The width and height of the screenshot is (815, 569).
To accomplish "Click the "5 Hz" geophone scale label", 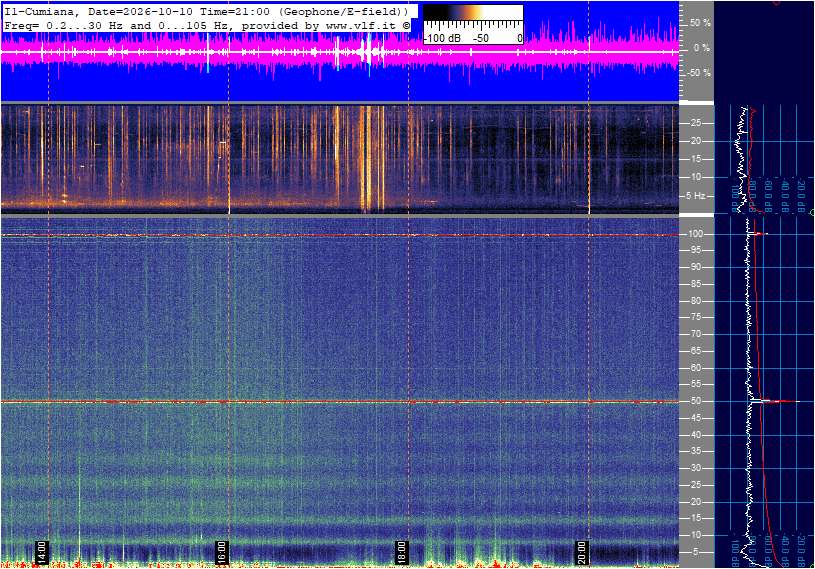I will point(696,195).
